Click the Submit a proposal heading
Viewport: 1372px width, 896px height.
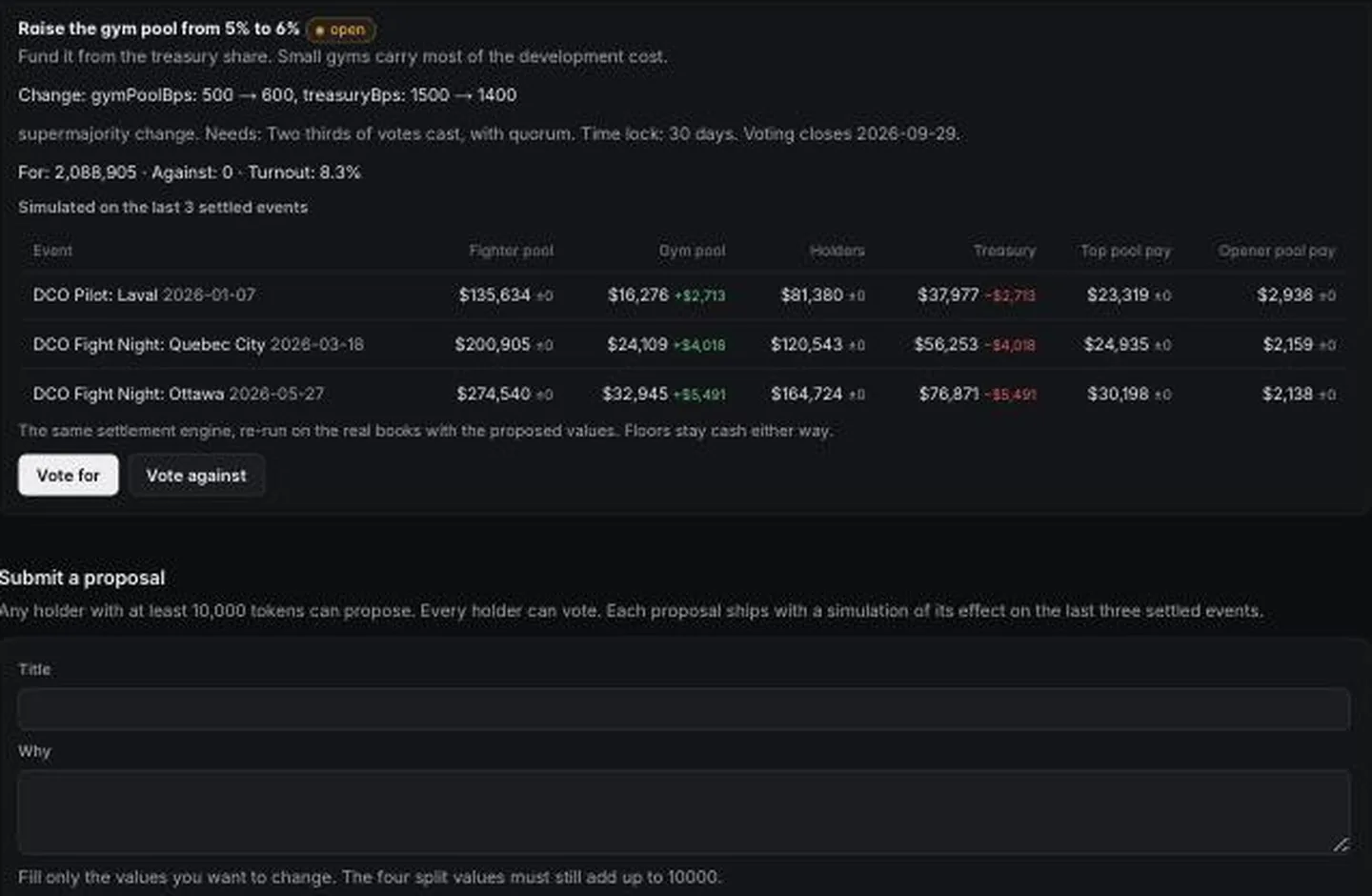click(82, 578)
